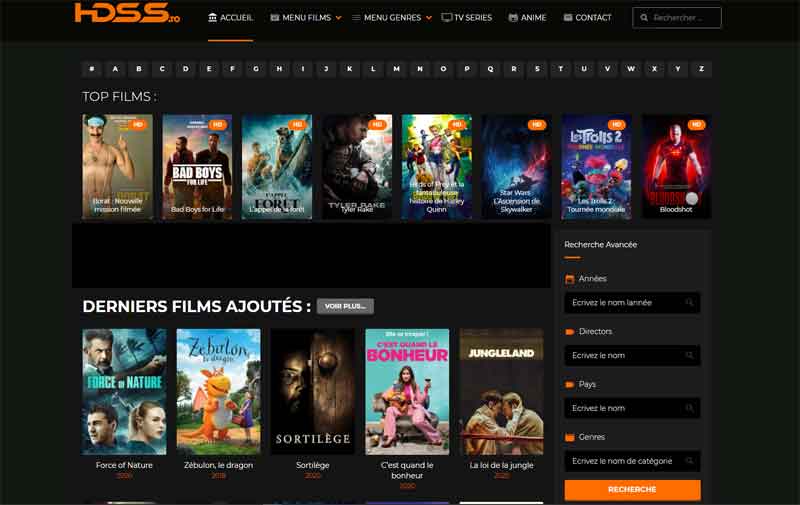Filter films by the # symbol
This screenshot has width=800, height=505.
92,68
